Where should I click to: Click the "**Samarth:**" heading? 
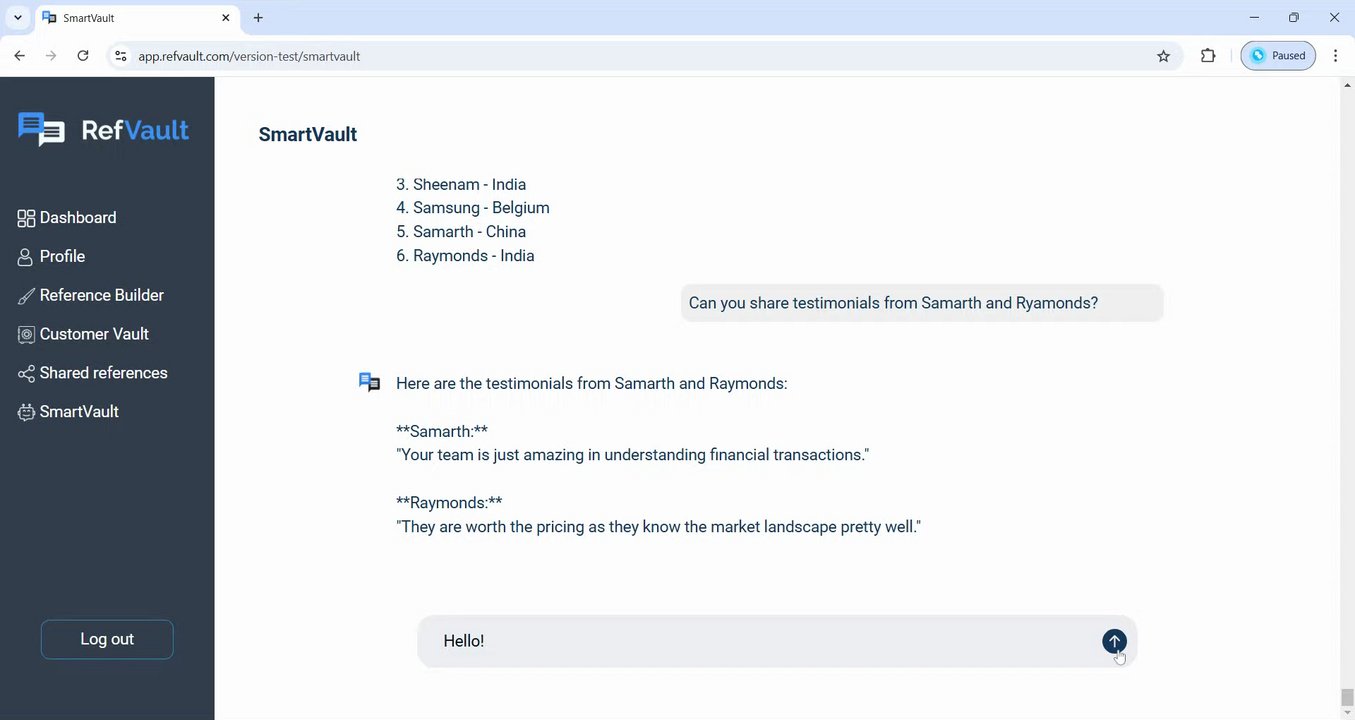pos(442,431)
